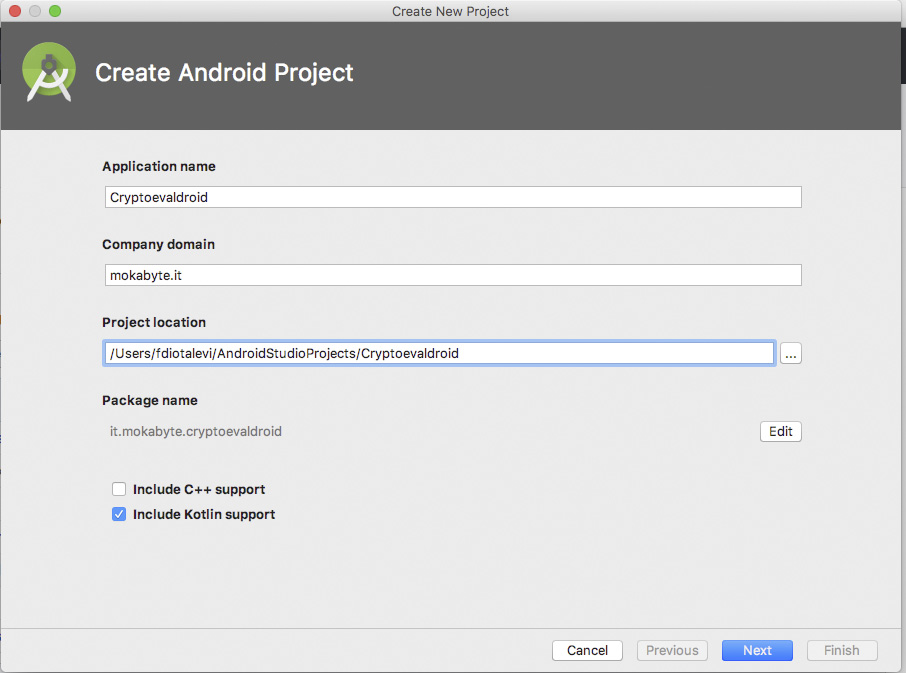This screenshot has height=673, width=906.
Task: Uncheck Include Kotlin support checkbox
Action: tap(119, 514)
